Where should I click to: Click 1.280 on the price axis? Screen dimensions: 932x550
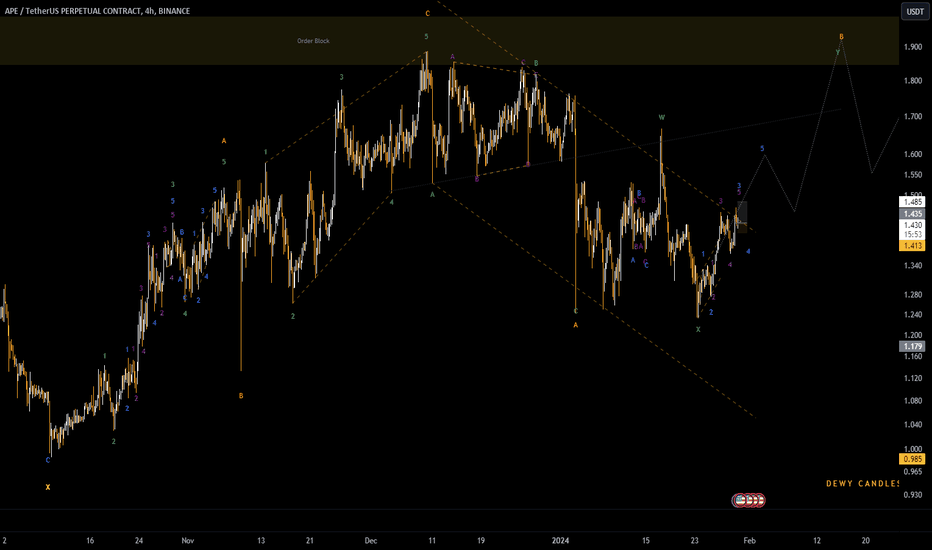(912, 295)
